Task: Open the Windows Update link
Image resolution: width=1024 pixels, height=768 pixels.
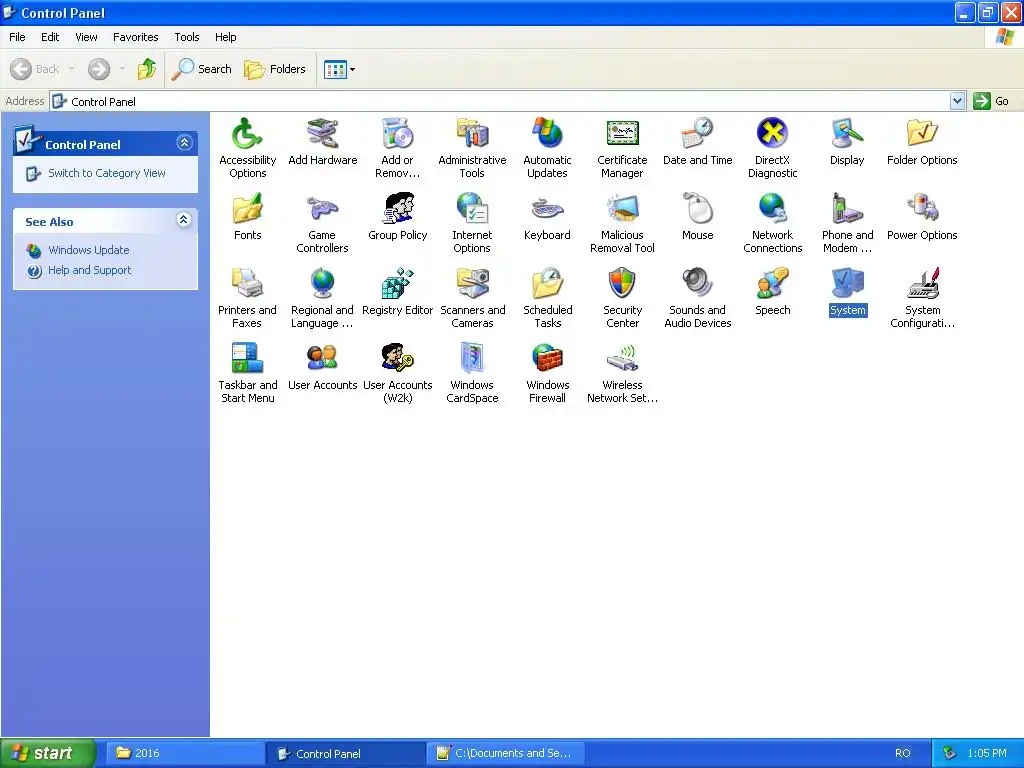Action: point(88,250)
